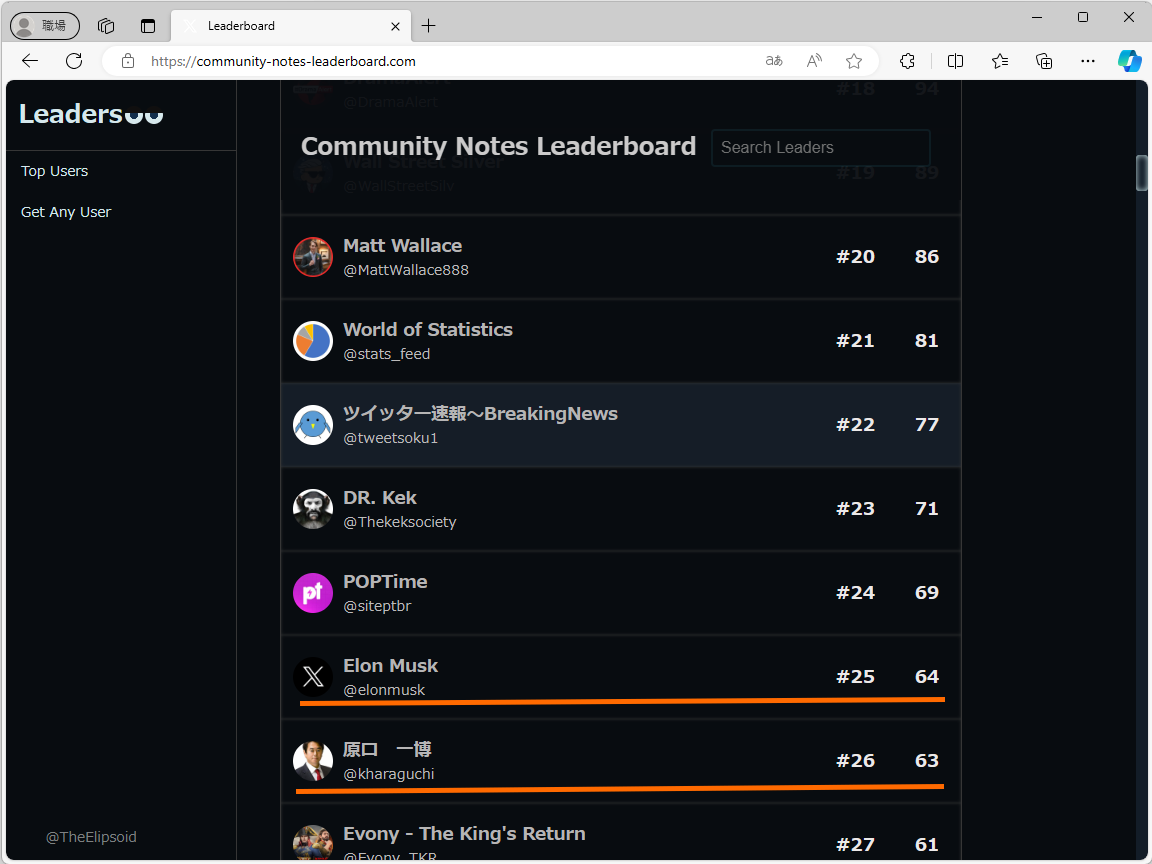The width and height of the screenshot is (1152, 864).
Task: Click the Search Leaders field
Action: click(820, 147)
